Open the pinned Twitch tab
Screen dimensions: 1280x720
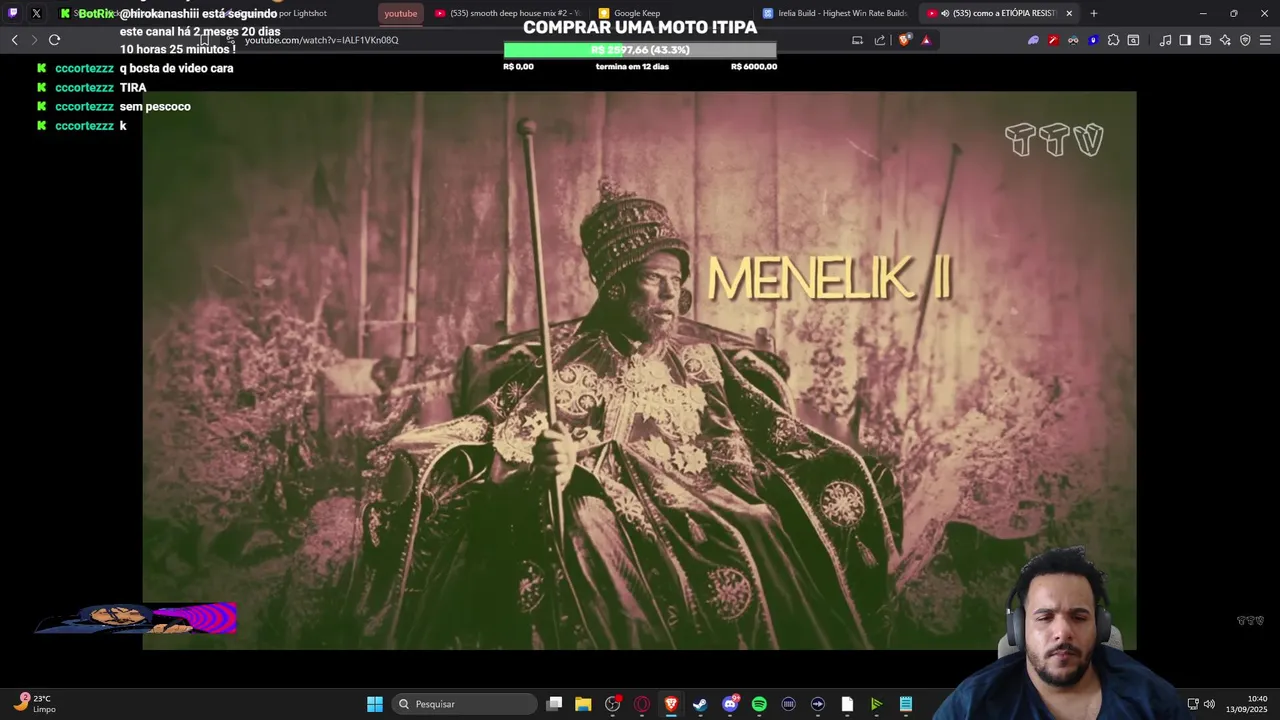[x=13, y=13]
